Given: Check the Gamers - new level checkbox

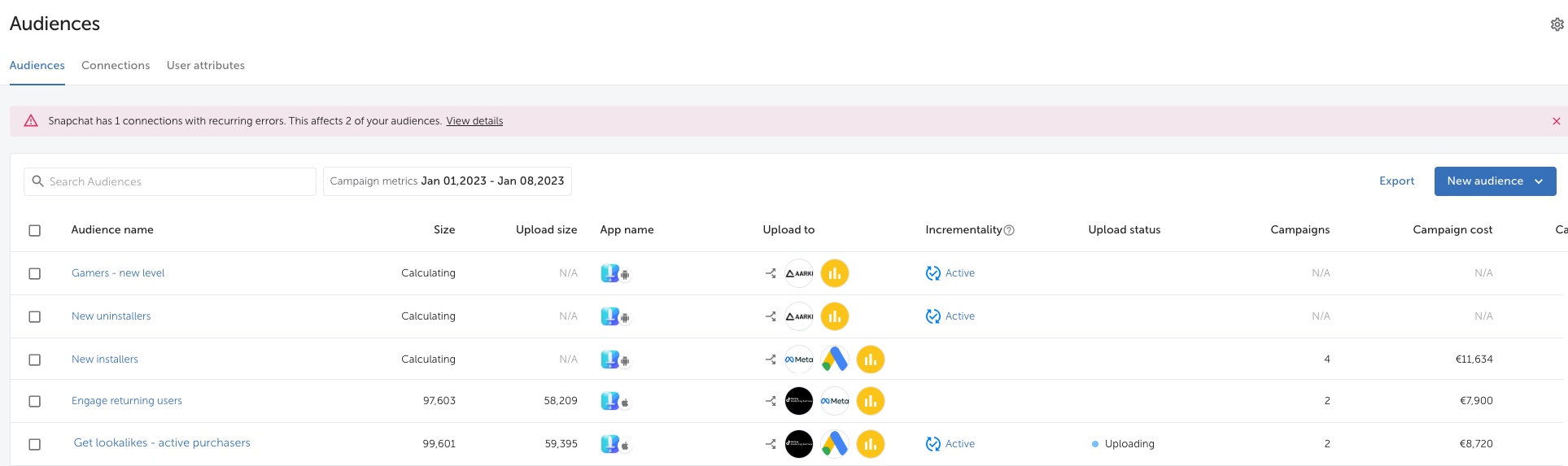Looking at the screenshot, I should [35, 273].
